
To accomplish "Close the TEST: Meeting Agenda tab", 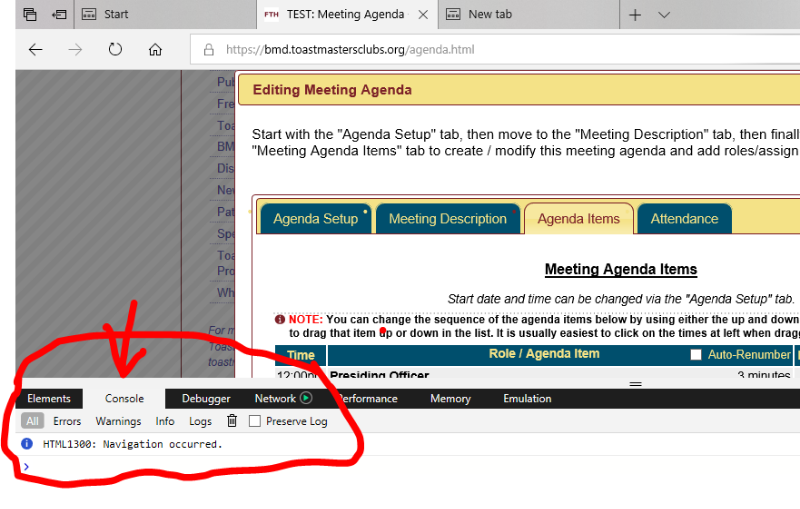I will (422, 15).
